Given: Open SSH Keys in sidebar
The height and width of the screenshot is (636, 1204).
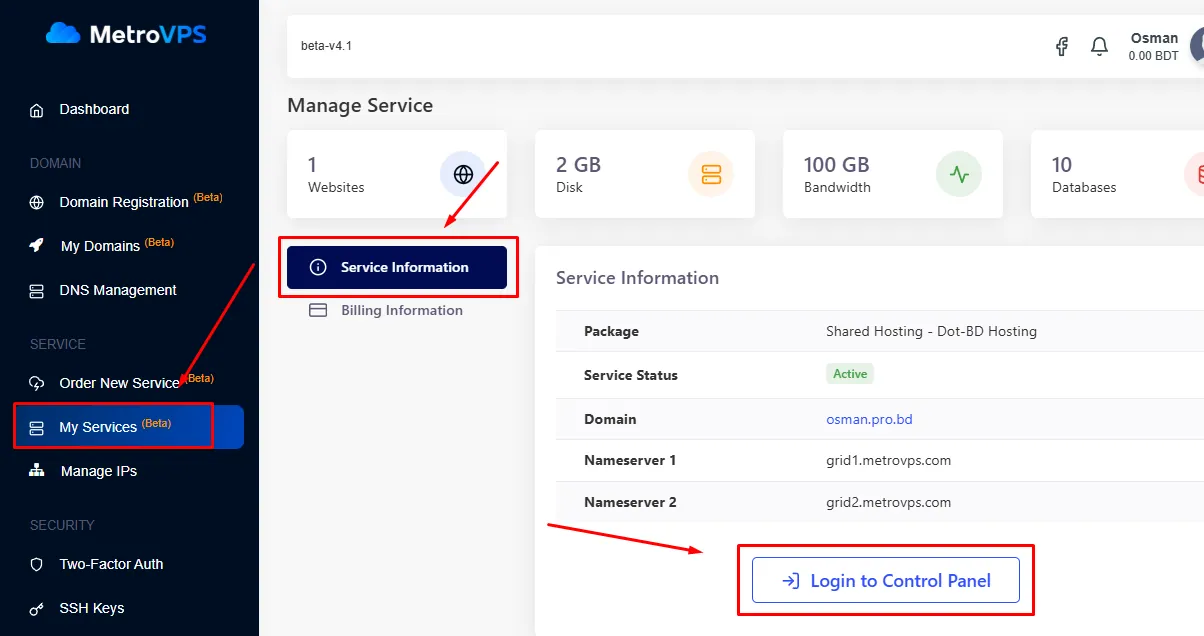Looking at the screenshot, I should (91, 608).
